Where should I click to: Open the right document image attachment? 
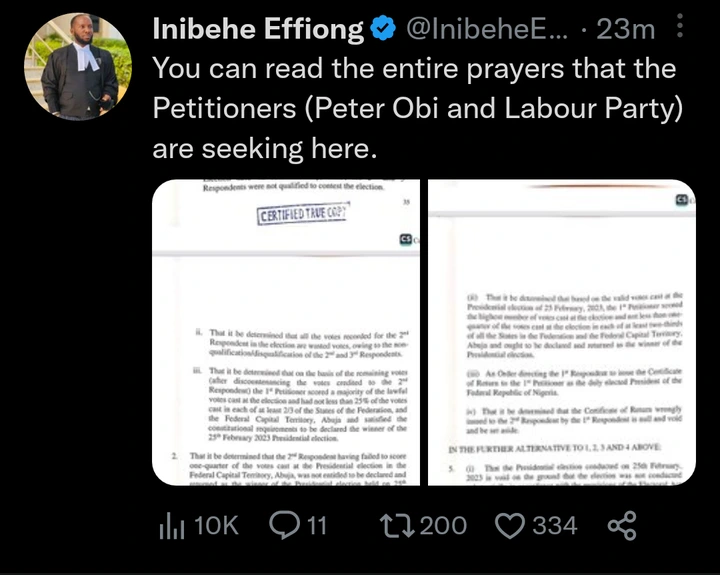point(561,332)
